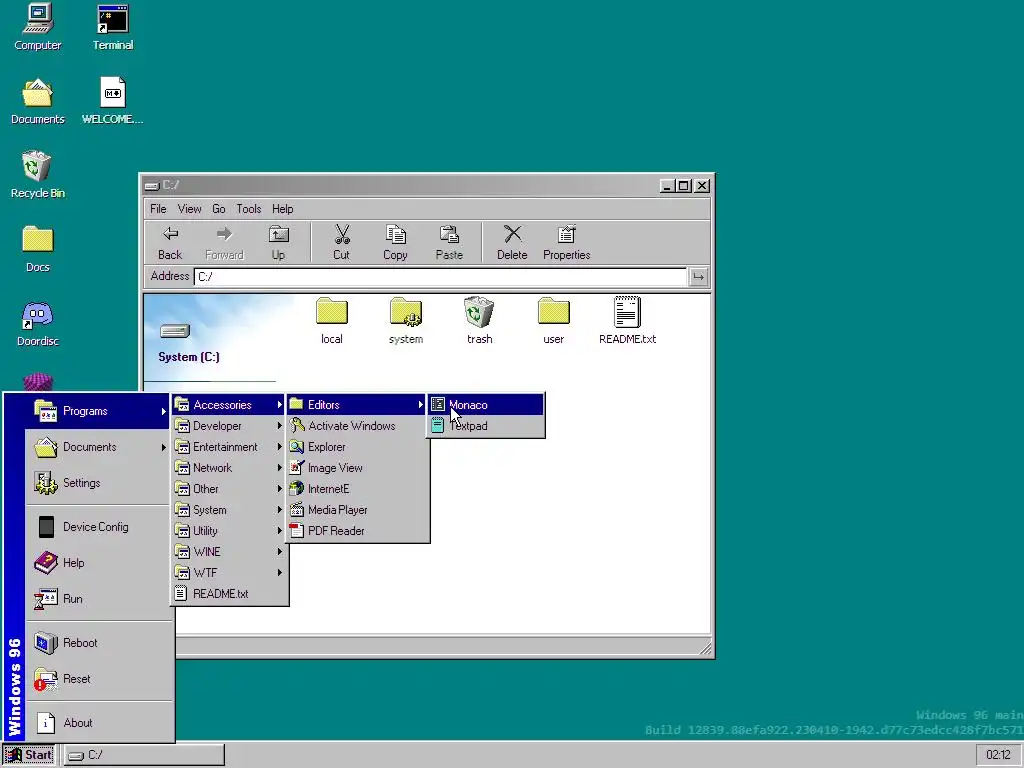Launch the Terminal desktop shortcut
Viewport: 1024px width, 768px height.
(x=112, y=27)
